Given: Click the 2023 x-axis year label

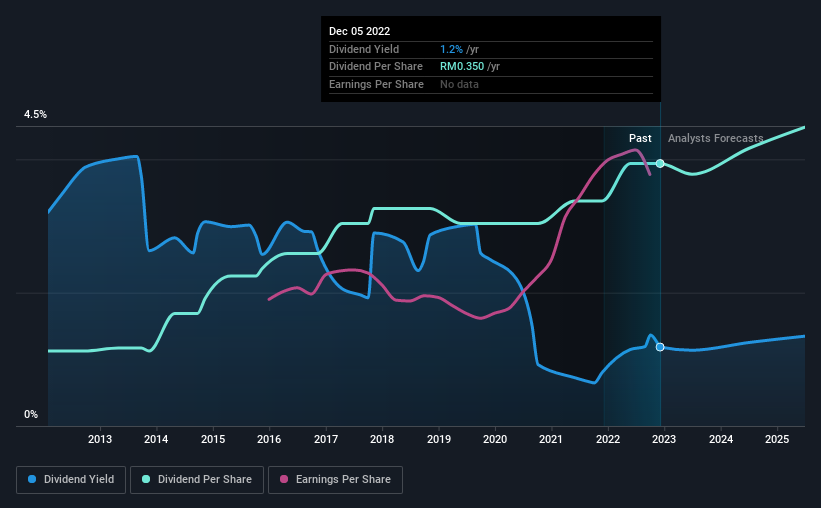Looking at the screenshot, I should point(664,439).
